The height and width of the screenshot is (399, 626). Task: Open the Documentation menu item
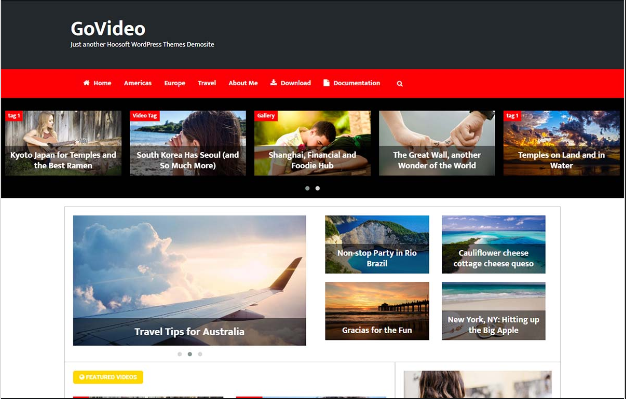click(357, 83)
